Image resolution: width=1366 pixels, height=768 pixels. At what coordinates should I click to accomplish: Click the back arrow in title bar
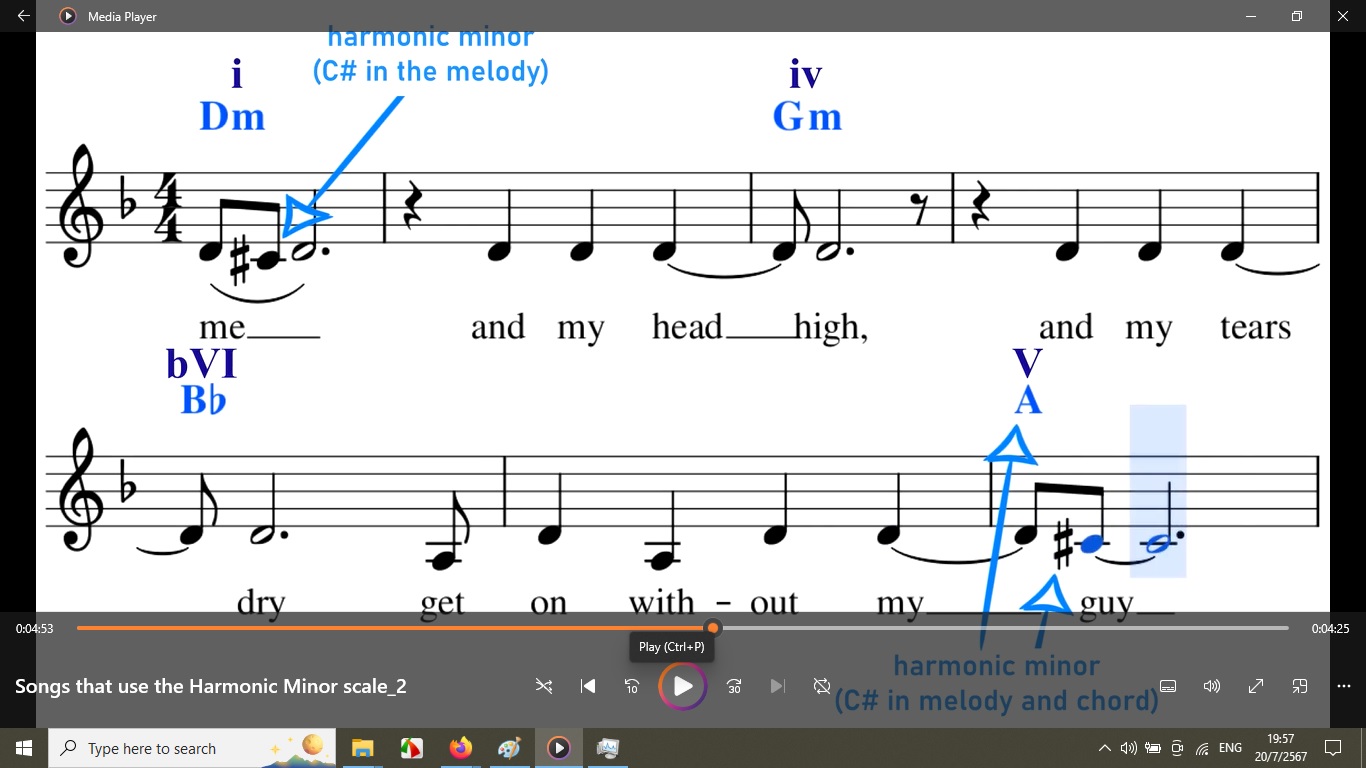point(23,16)
